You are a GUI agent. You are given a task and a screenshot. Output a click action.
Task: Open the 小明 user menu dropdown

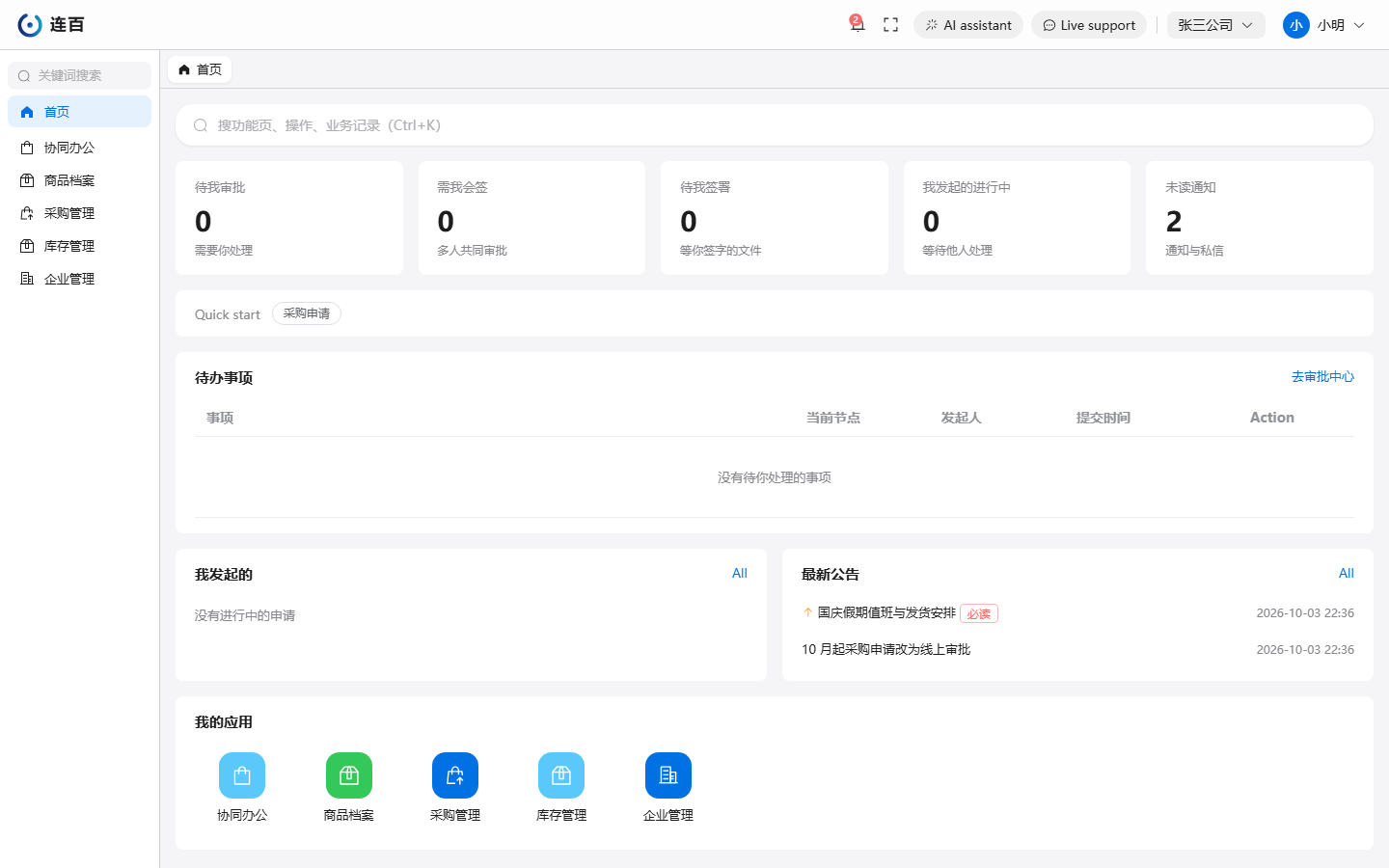coord(1324,25)
